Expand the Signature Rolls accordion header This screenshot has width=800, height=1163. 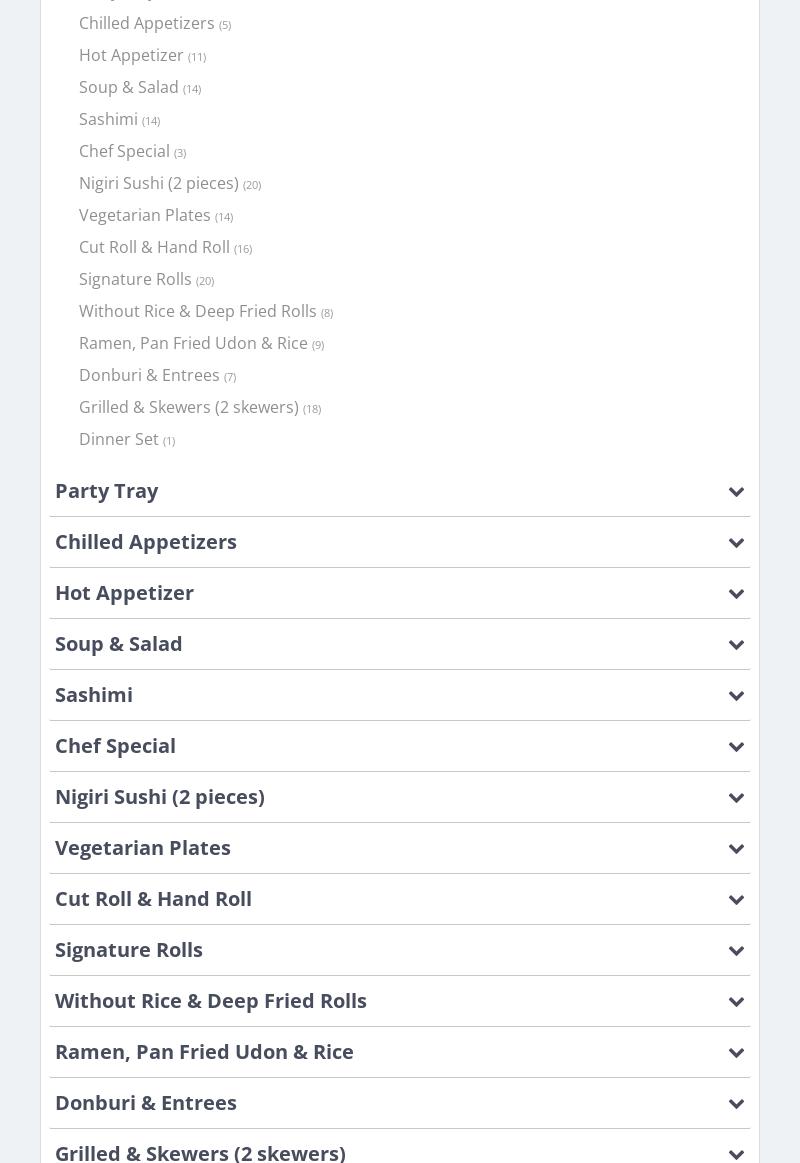coord(129,950)
